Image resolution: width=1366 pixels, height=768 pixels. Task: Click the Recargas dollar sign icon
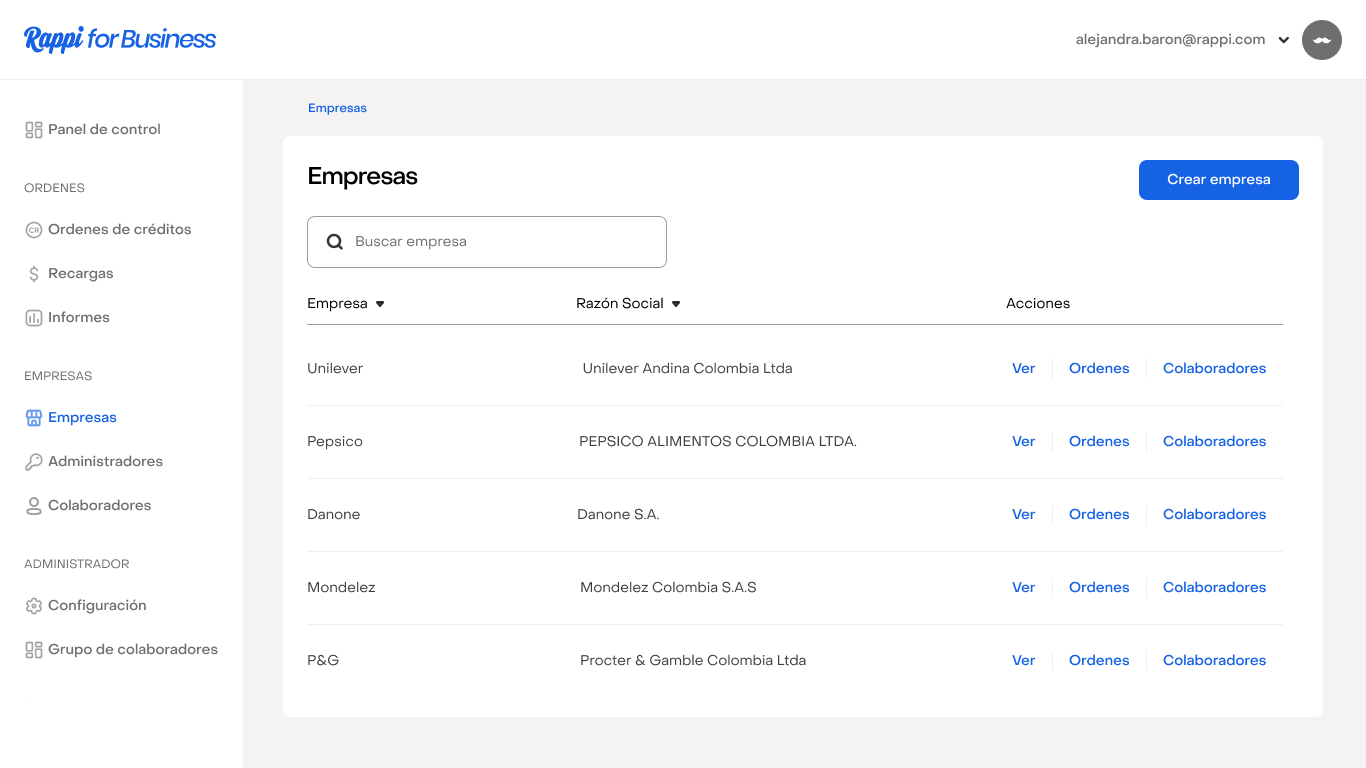(34, 274)
